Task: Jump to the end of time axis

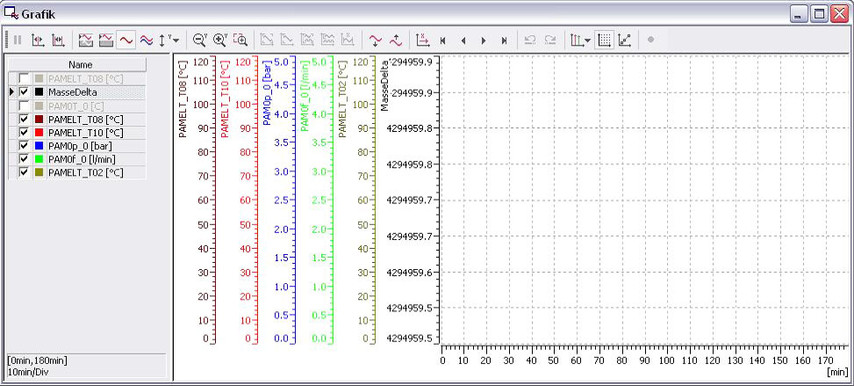Action: coord(504,40)
